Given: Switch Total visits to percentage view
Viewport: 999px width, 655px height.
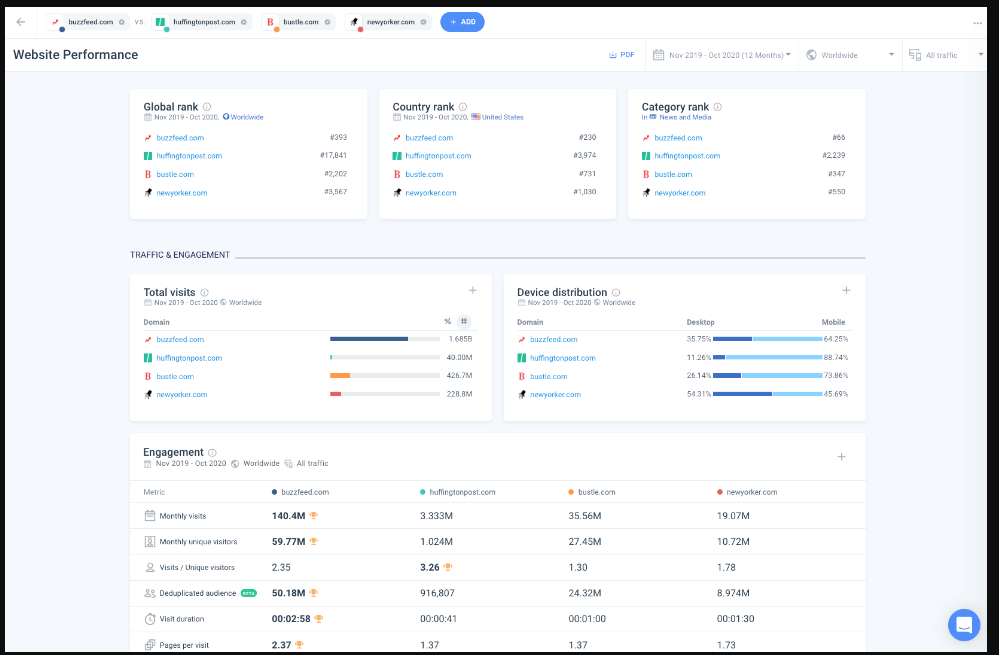Looking at the screenshot, I should (x=448, y=322).
